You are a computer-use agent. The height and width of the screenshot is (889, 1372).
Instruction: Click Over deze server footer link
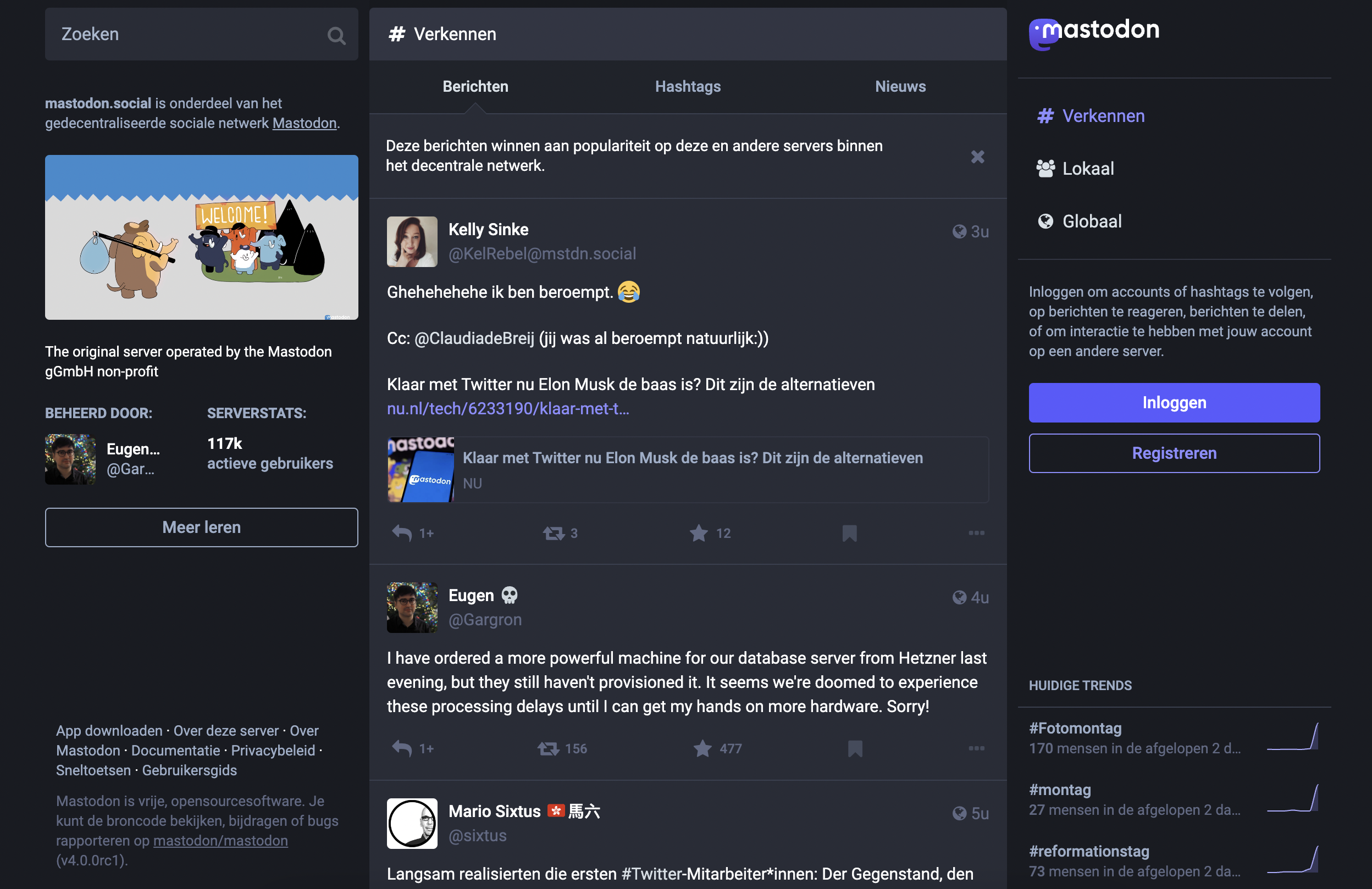pos(226,731)
